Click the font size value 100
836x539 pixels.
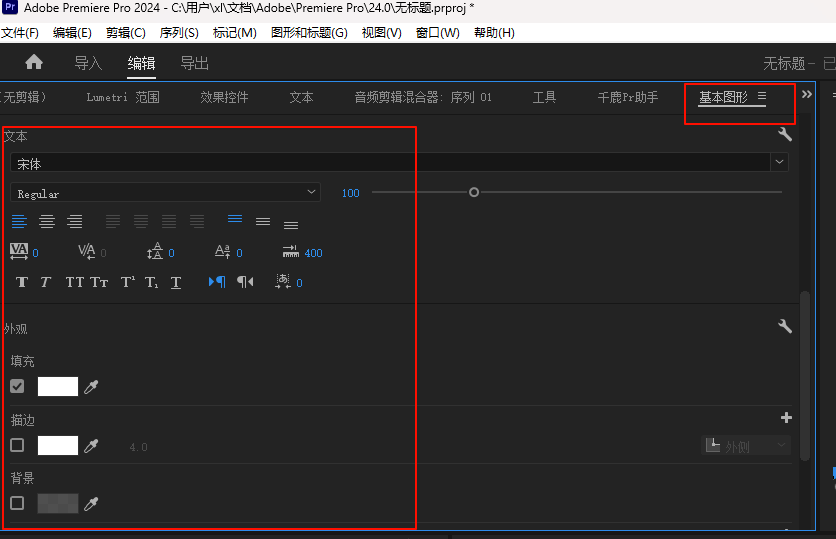click(350, 193)
